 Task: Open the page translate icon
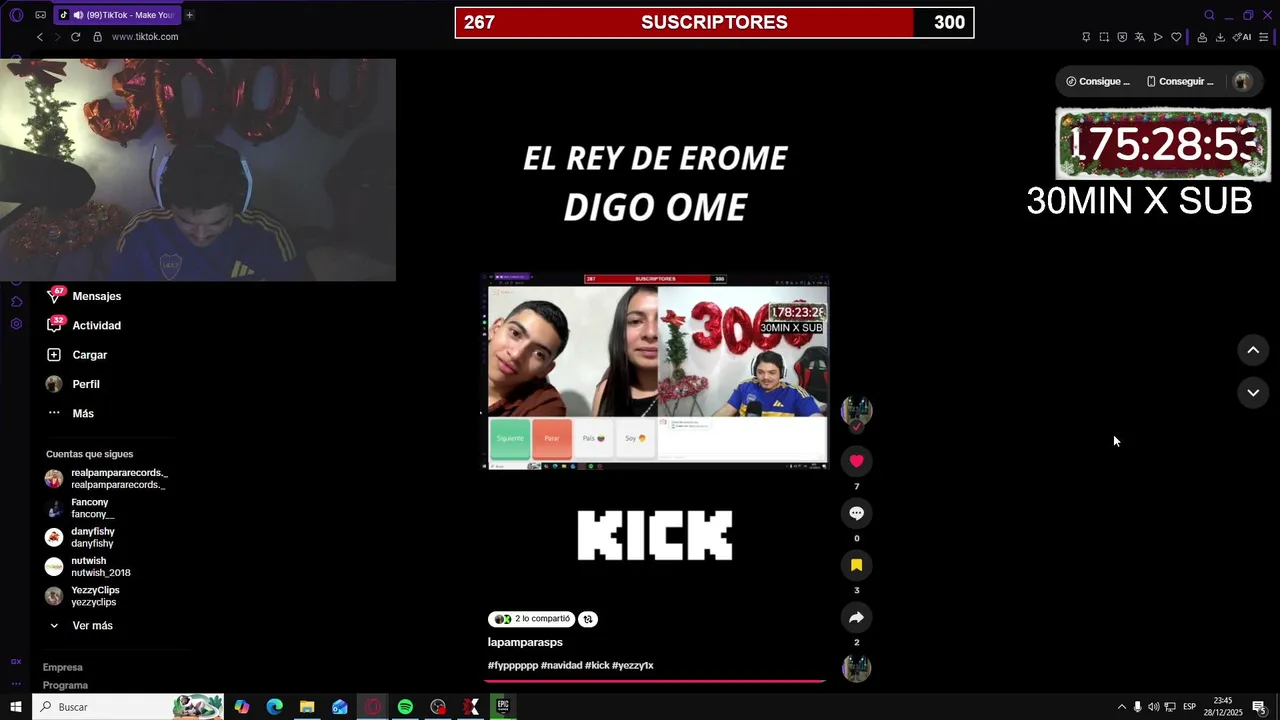tap(1139, 37)
